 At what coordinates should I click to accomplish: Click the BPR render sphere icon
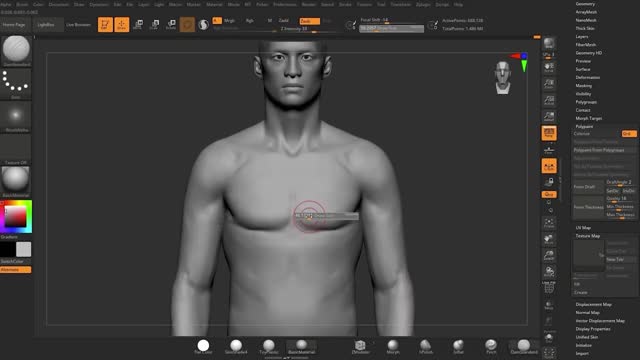tap(549, 43)
